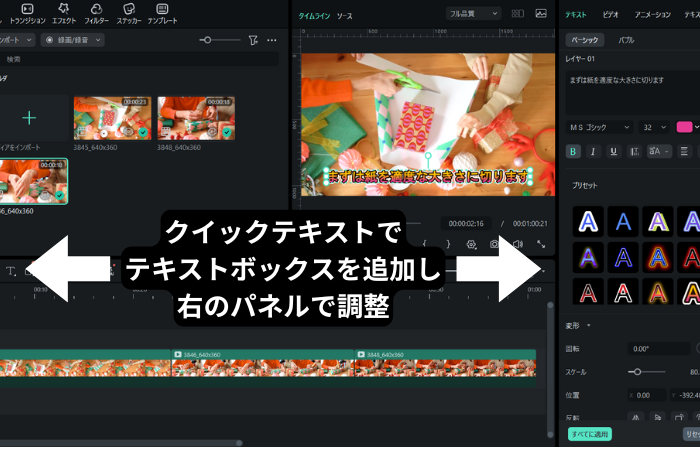Select the 3845_640x360 media thumbnail

point(112,118)
